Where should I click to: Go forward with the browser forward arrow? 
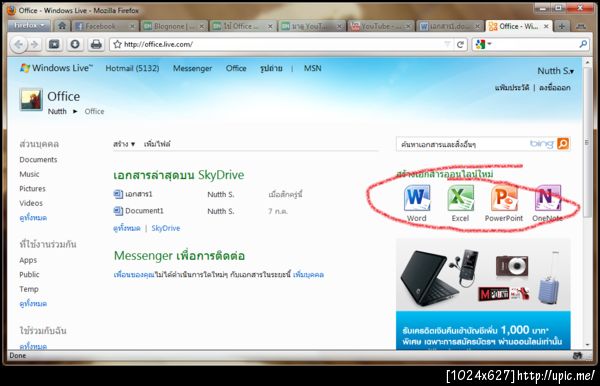(35, 44)
